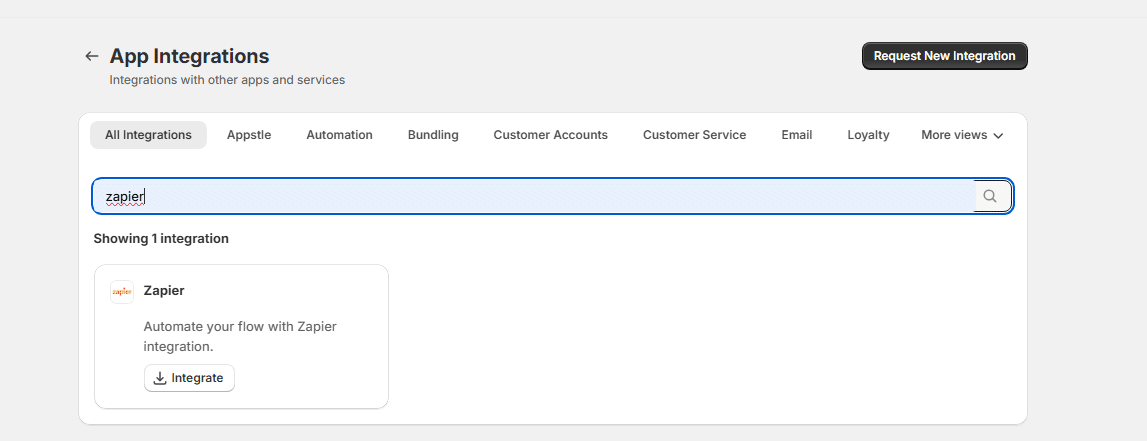Click the Zapier integration title
The image size is (1147, 441).
[x=164, y=290]
